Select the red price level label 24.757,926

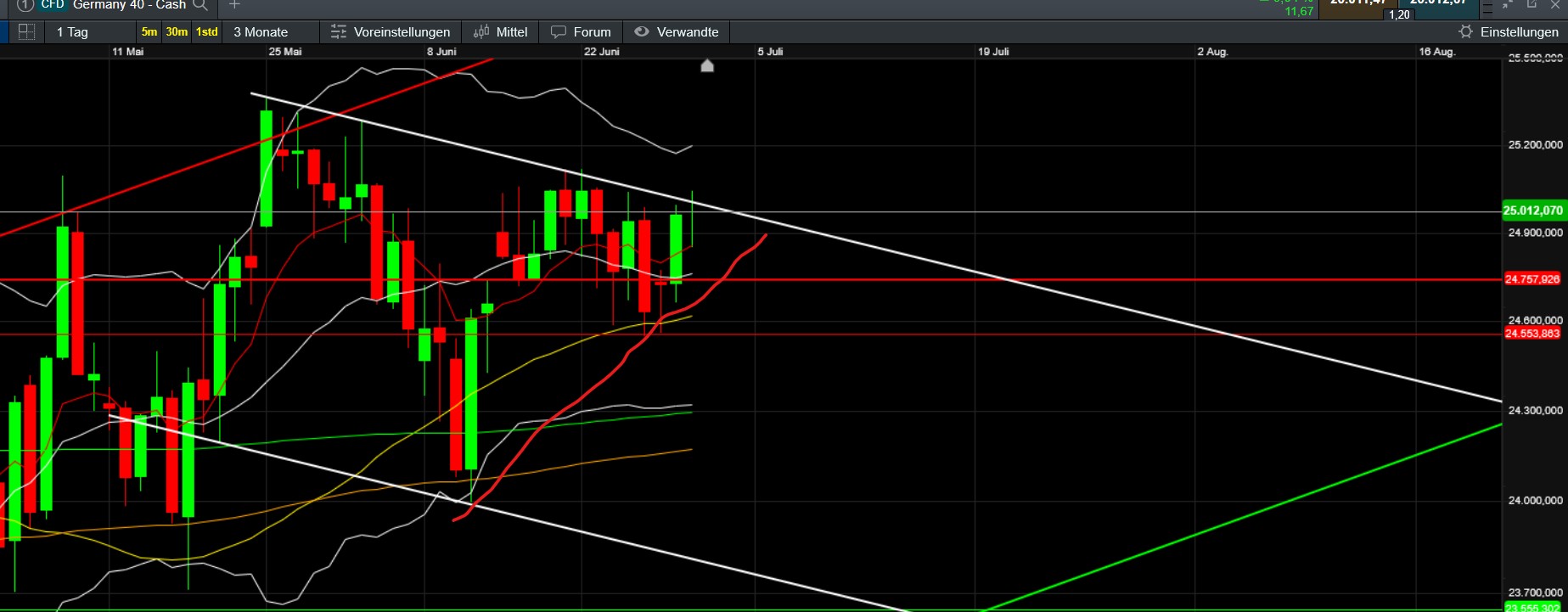pyautogui.click(x=1533, y=278)
